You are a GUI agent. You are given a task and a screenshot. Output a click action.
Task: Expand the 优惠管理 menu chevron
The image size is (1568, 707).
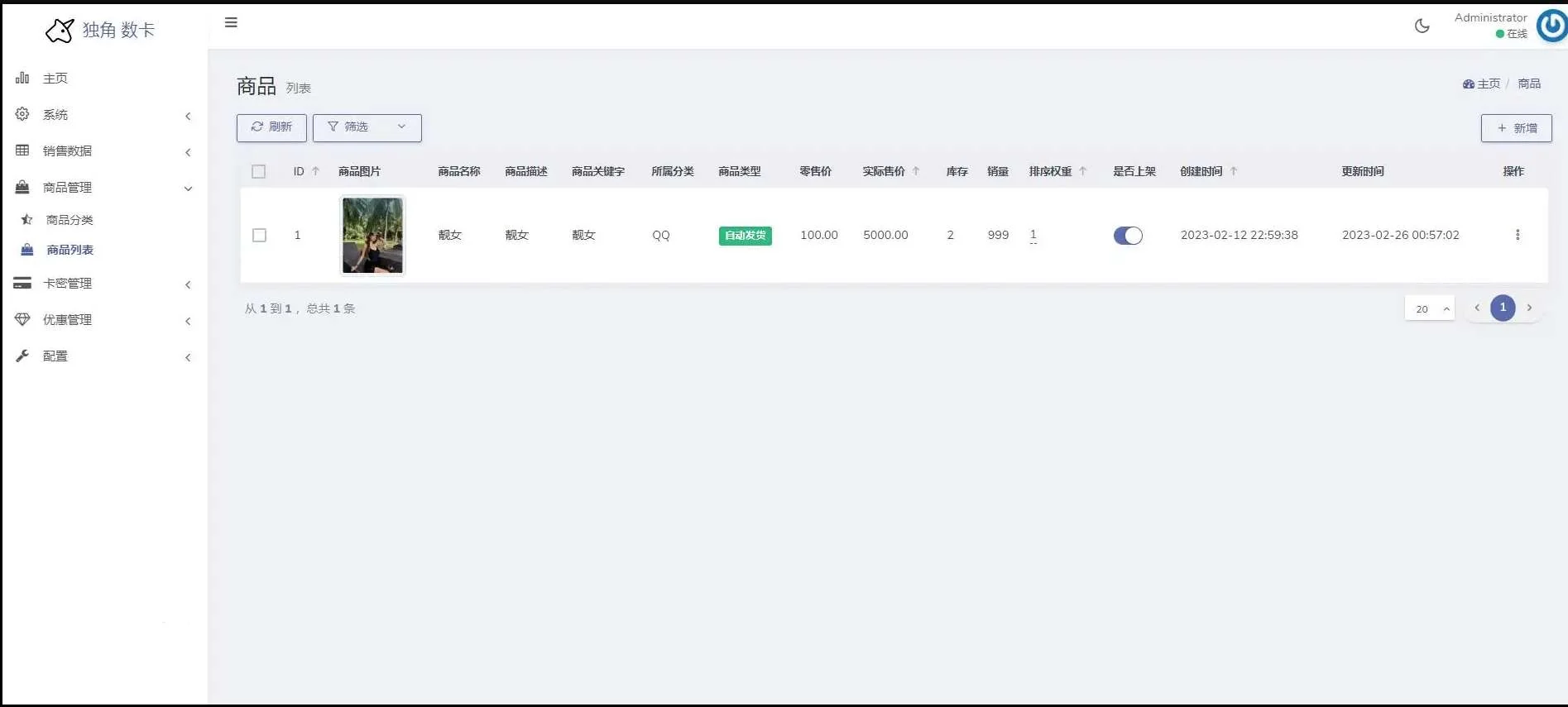188,321
